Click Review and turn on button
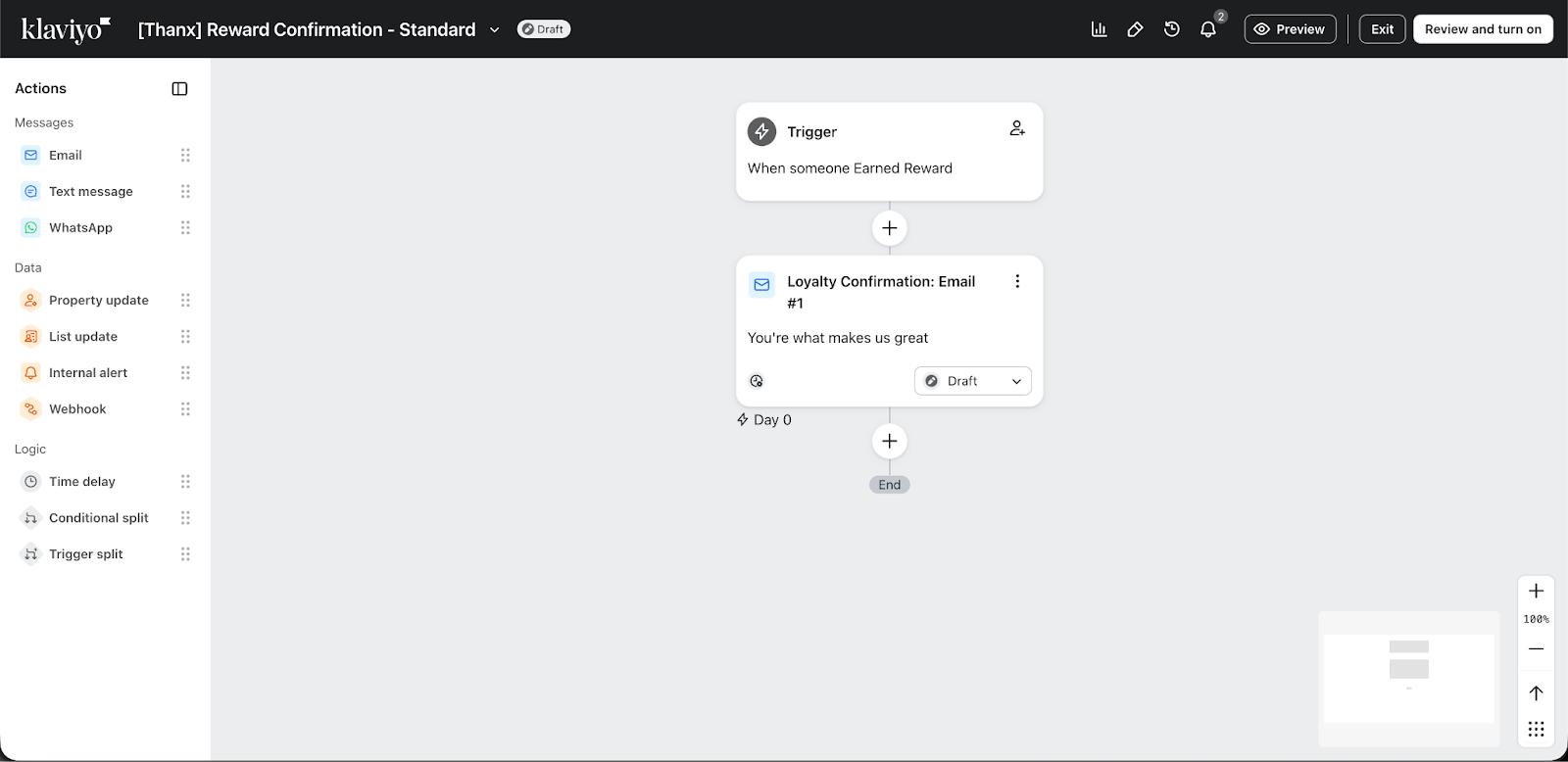The width and height of the screenshot is (1568, 762). [1482, 29]
